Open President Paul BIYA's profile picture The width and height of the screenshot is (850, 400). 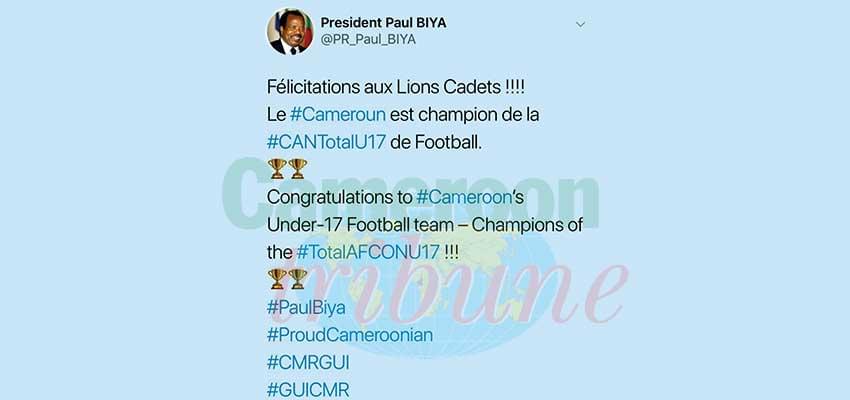pyautogui.click(x=290, y=31)
